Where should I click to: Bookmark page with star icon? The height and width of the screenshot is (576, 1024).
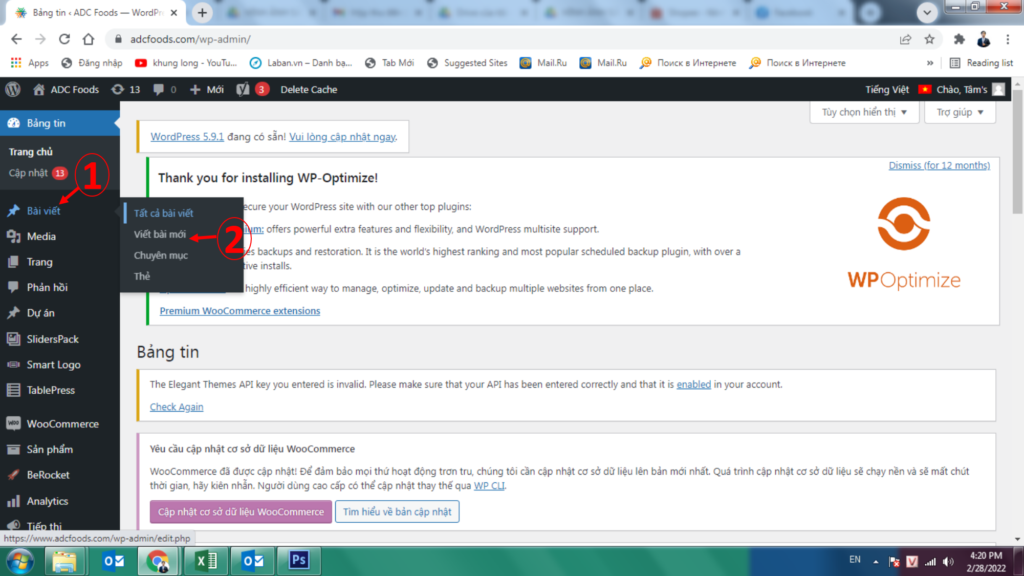point(929,39)
